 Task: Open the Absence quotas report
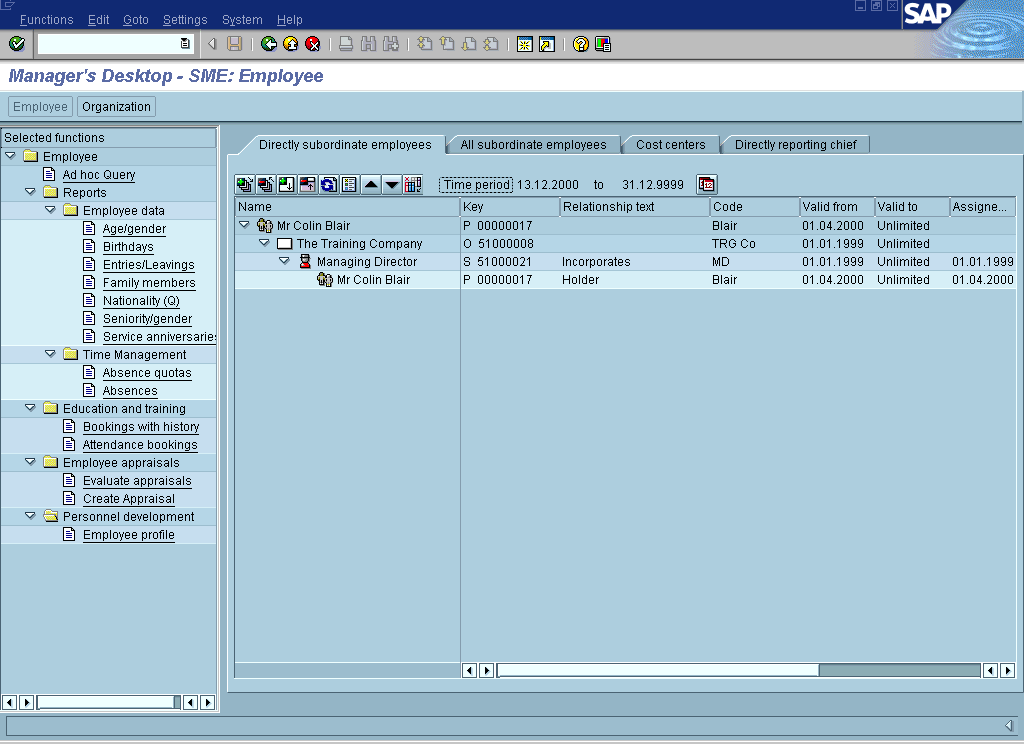pyautogui.click(x=147, y=372)
